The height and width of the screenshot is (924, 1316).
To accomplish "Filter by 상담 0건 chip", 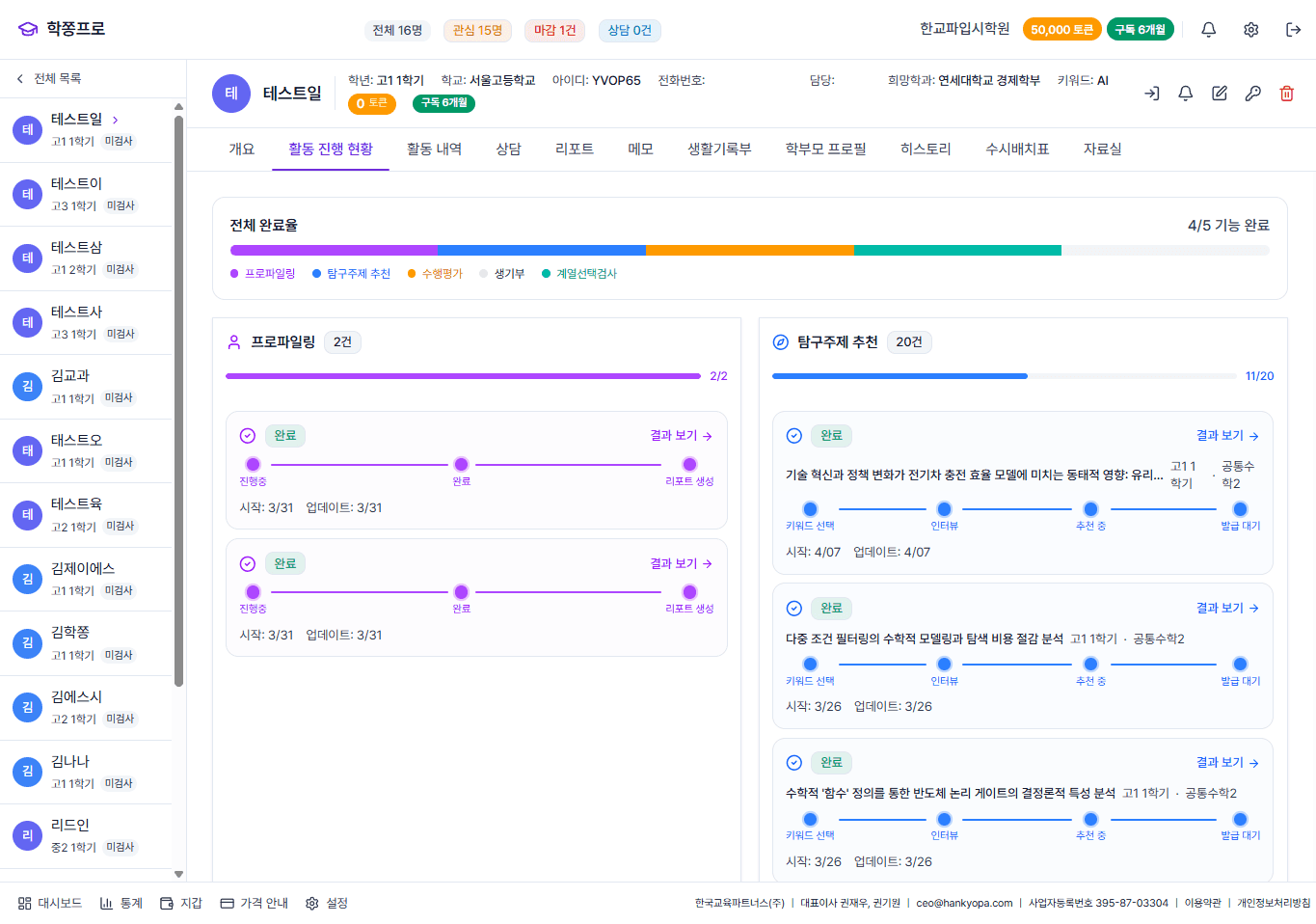I will (x=630, y=31).
